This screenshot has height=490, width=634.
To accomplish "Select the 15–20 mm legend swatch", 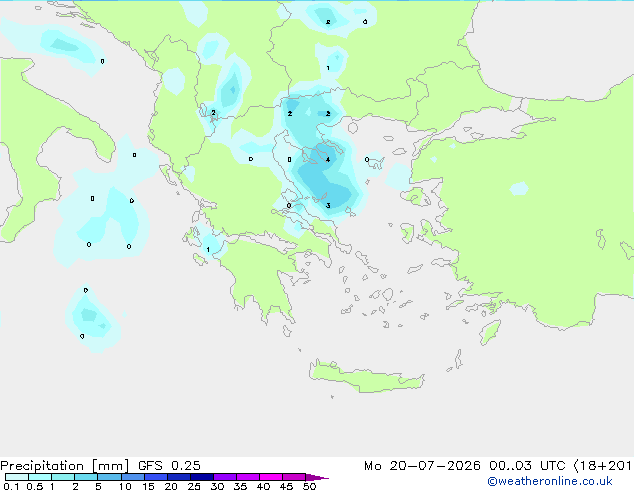I will 156,477.
